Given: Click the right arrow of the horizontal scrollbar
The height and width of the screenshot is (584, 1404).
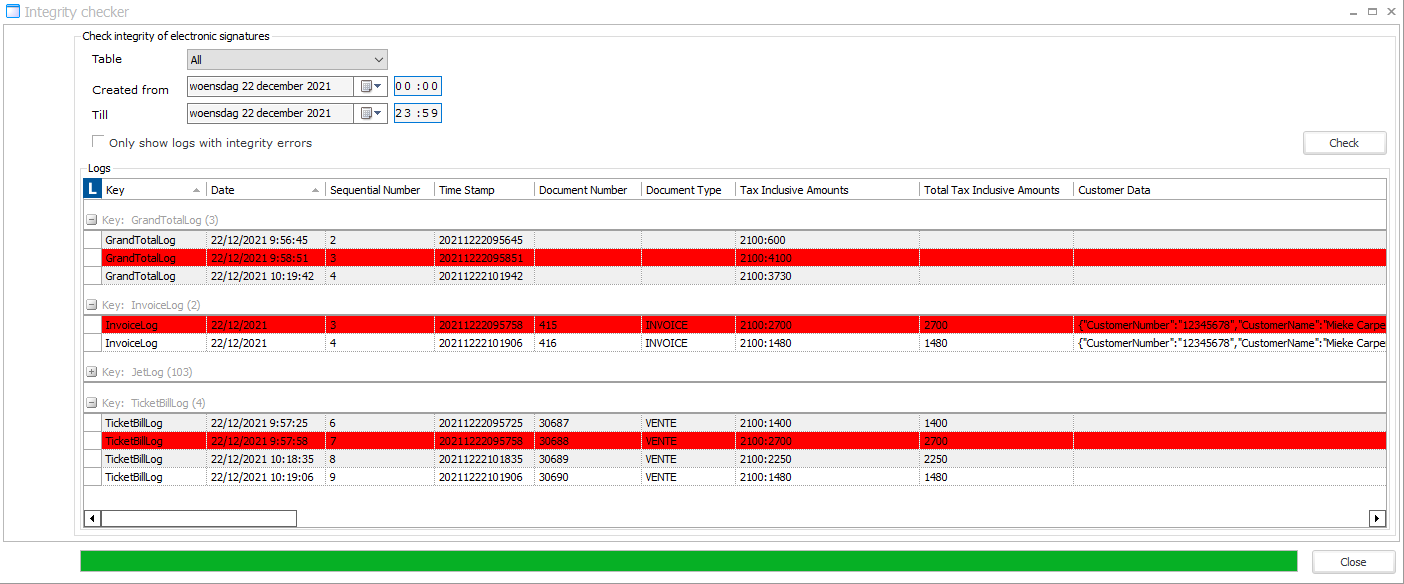Looking at the screenshot, I should 1377,518.
